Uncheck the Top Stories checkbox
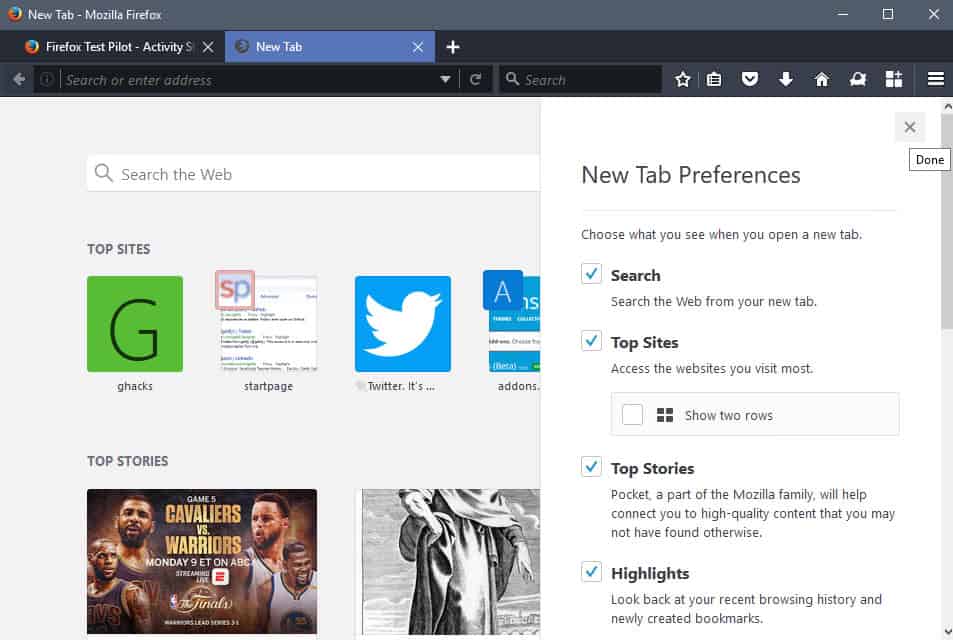The height and width of the screenshot is (640, 953). (591, 467)
